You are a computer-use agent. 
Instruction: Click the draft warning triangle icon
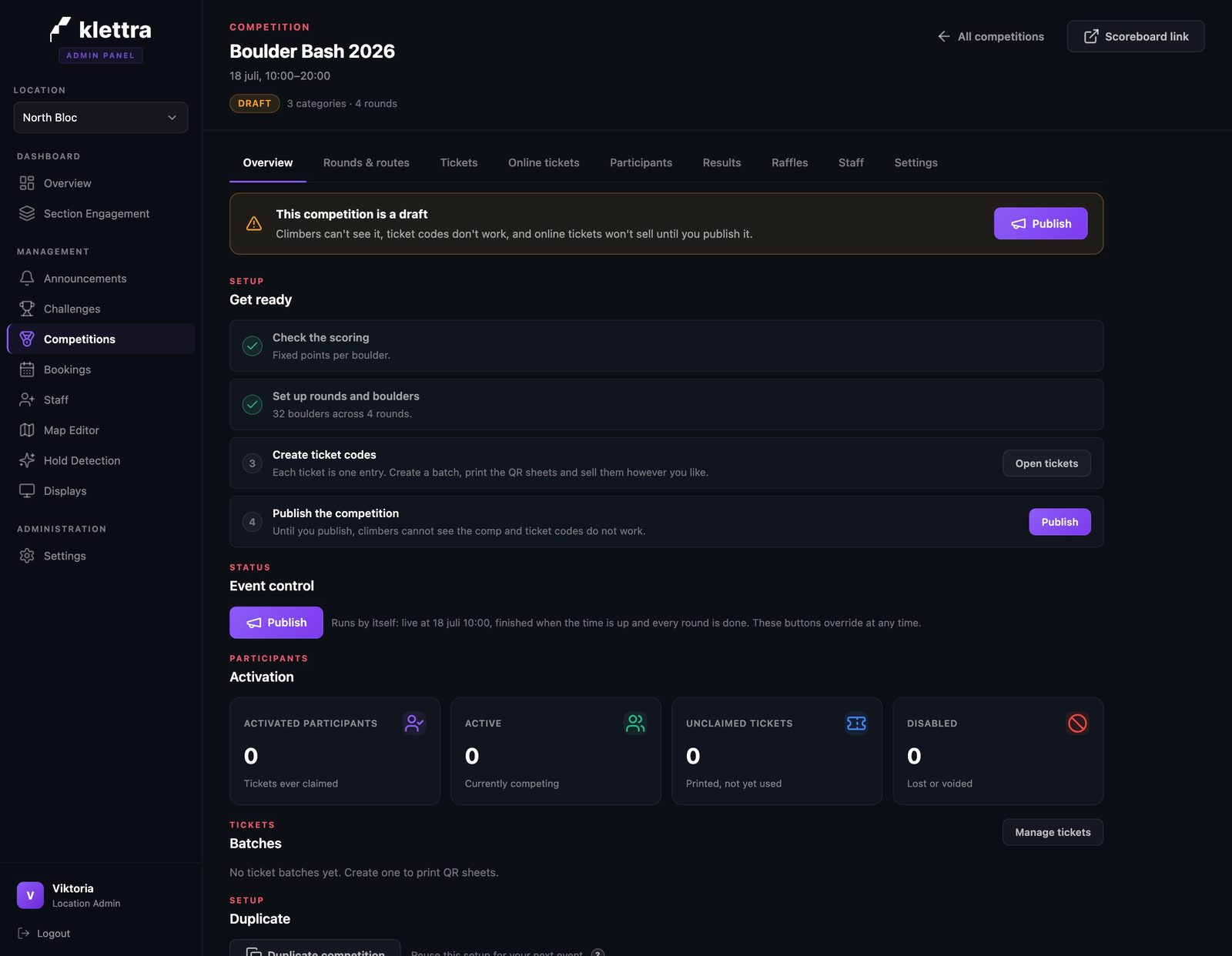tap(254, 223)
